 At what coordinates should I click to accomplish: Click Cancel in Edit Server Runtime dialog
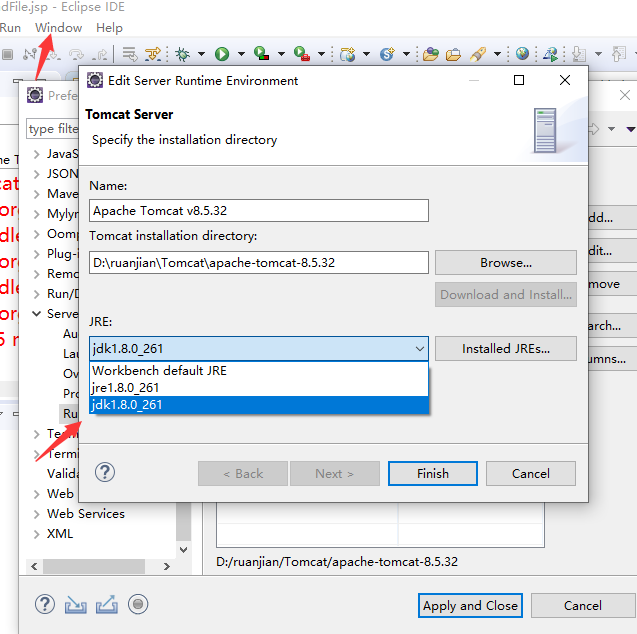pyautogui.click(x=531, y=474)
